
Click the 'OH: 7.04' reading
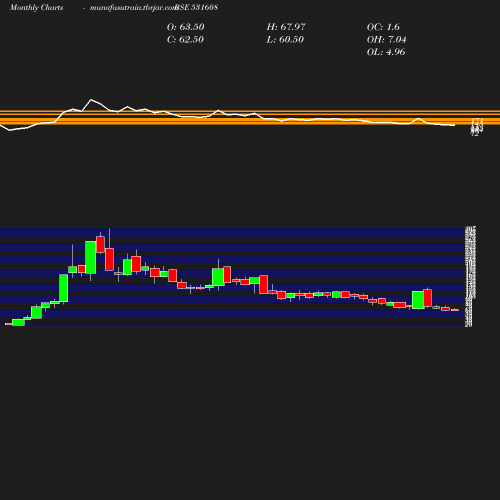click(387, 40)
